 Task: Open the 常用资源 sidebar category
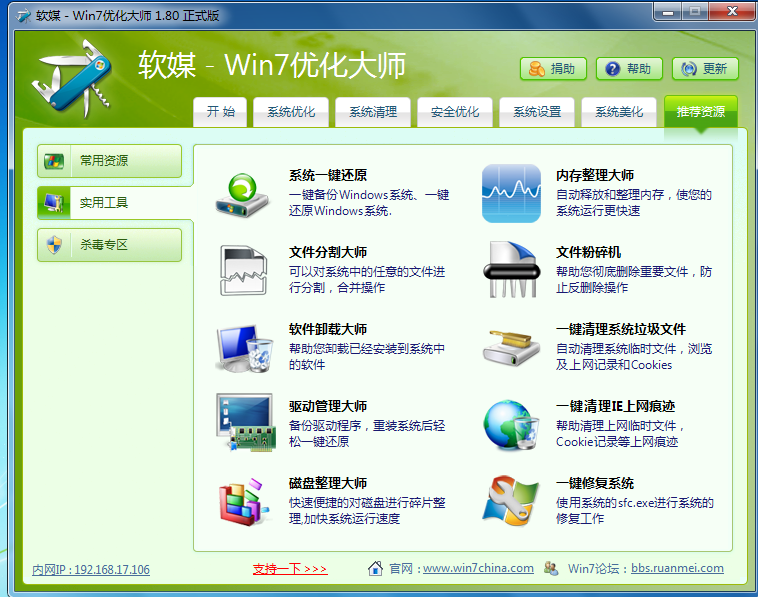point(110,161)
